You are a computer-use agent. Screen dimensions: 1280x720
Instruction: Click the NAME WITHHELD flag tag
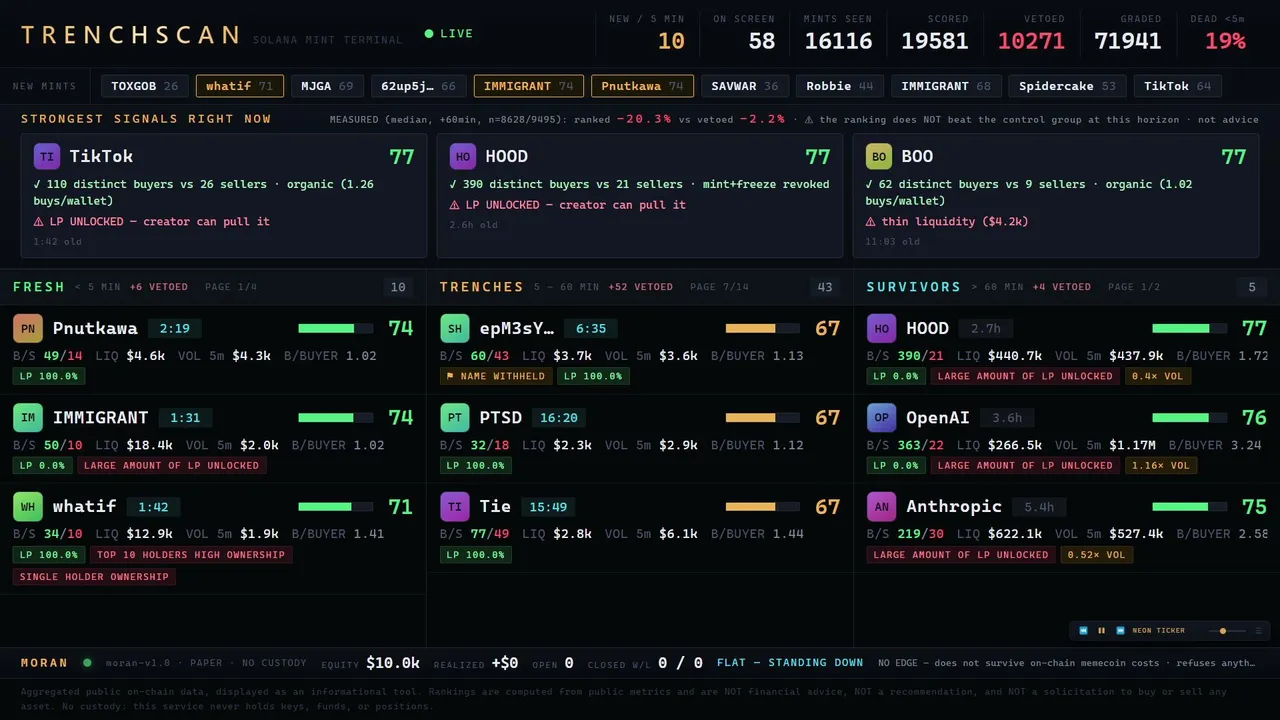[x=496, y=376]
